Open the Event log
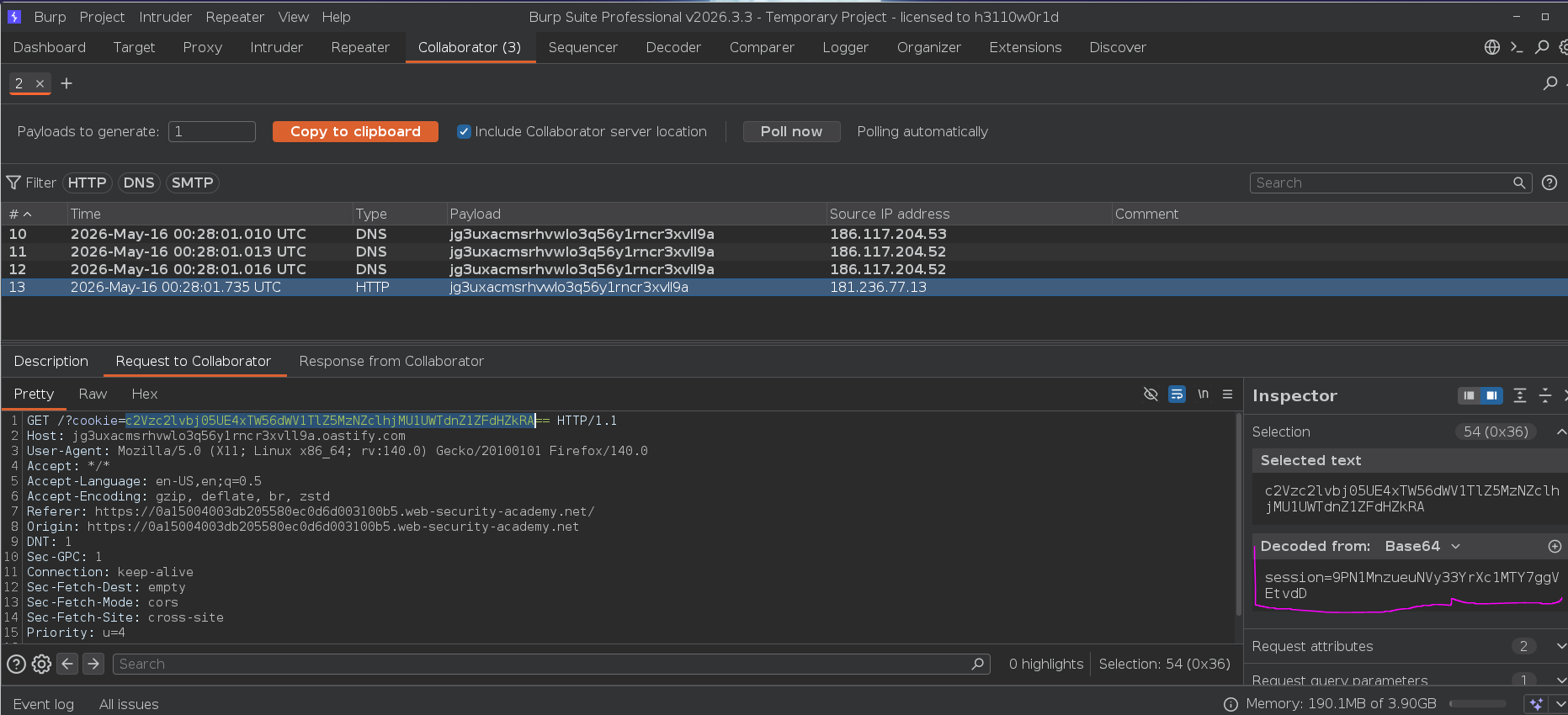The width and height of the screenshot is (1568, 715). pos(44,704)
